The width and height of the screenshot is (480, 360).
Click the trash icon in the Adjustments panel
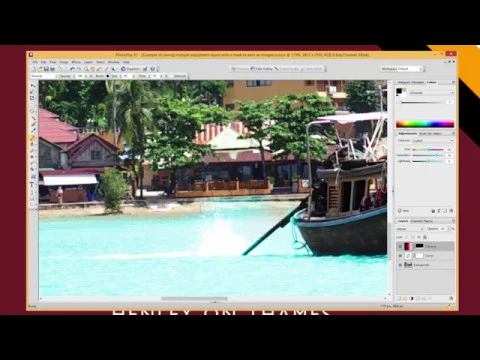[451, 211]
